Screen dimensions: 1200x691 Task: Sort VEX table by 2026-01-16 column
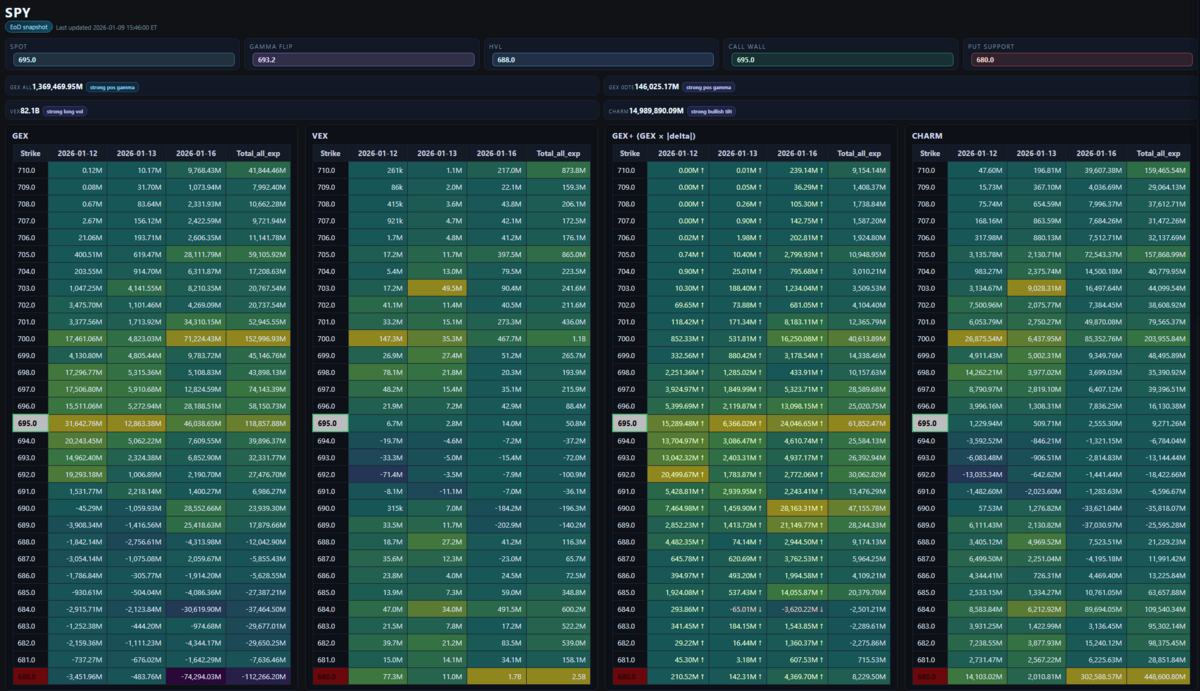pyautogui.click(x=495, y=153)
